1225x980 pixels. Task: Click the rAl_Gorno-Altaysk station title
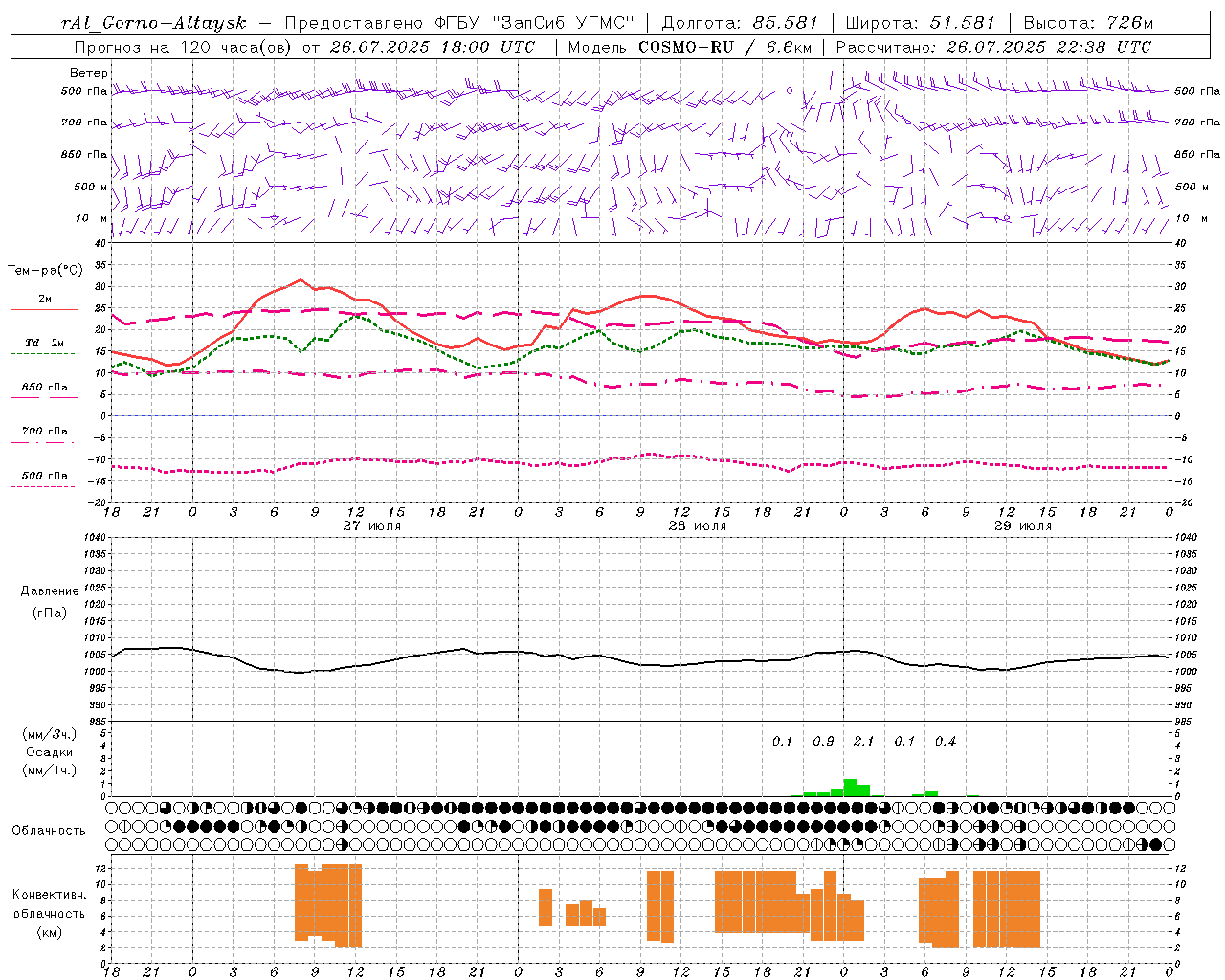tap(154, 23)
